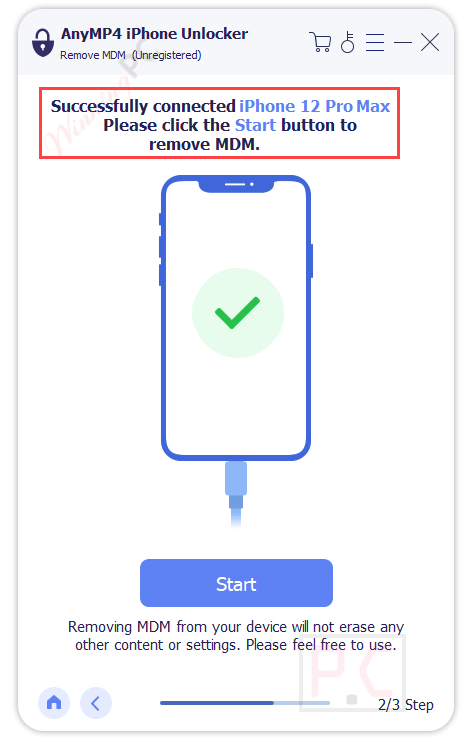Click the blue Start link text
Screen dimensions: 472x740
pos(255,125)
